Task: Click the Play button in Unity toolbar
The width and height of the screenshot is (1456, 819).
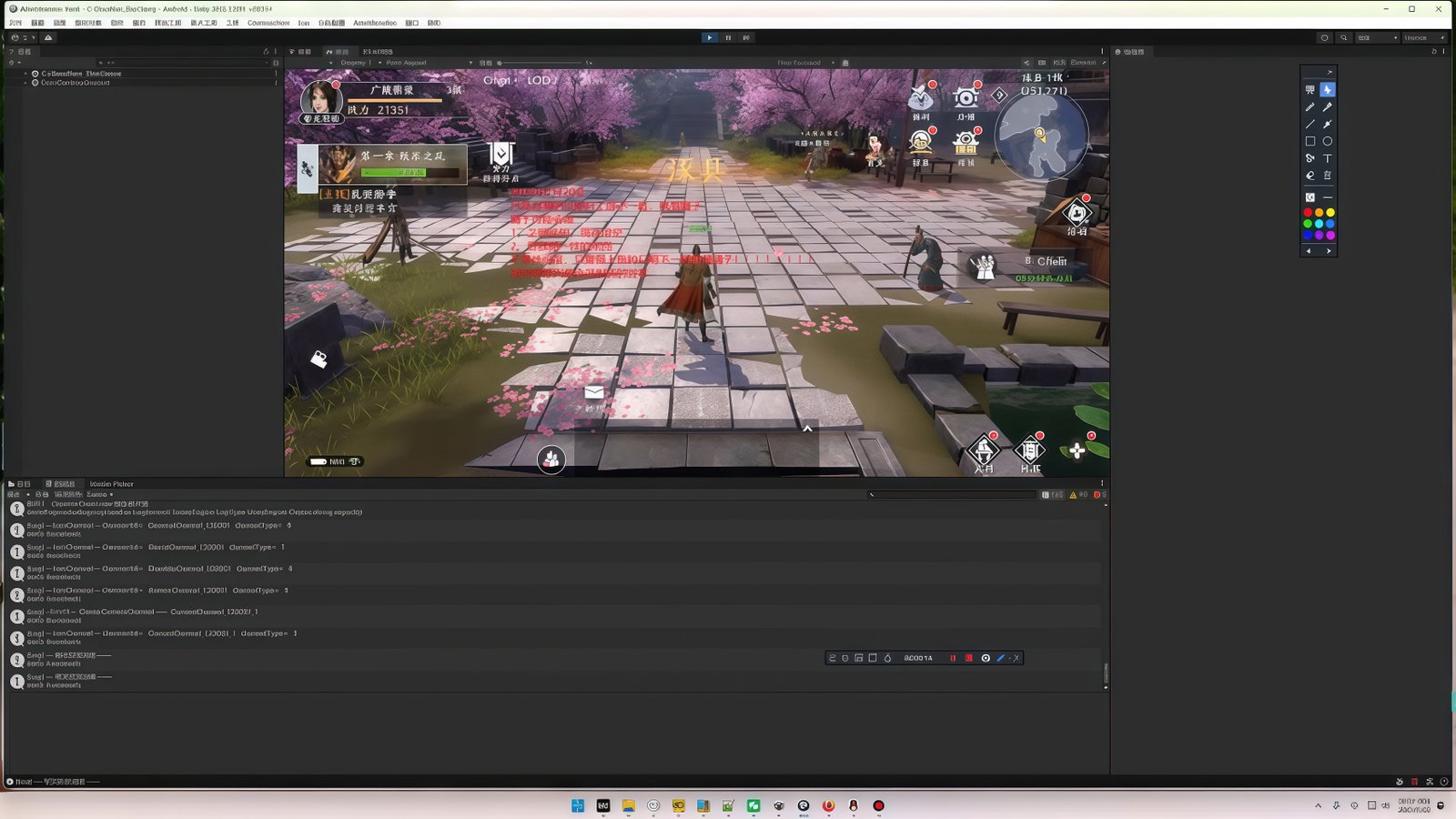Action: pos(709,37)
